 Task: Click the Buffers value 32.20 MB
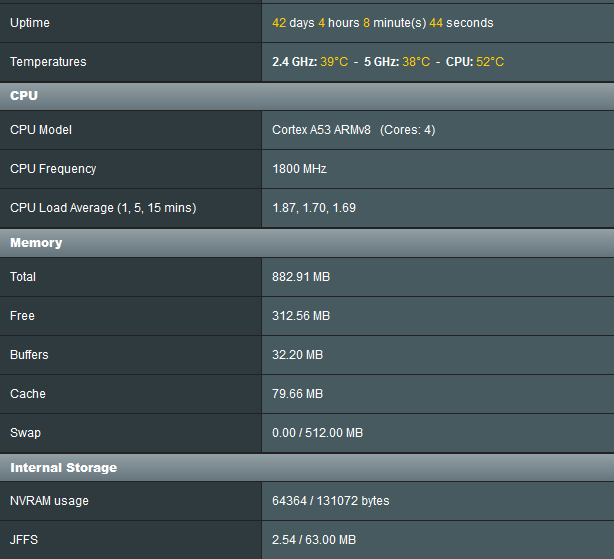[298, 355]
